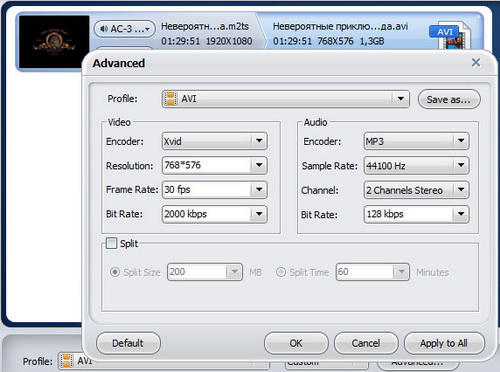Click the AVI icon in bottom Profile bar
This screenshot has height=372, width=500.
click(66, 360)
